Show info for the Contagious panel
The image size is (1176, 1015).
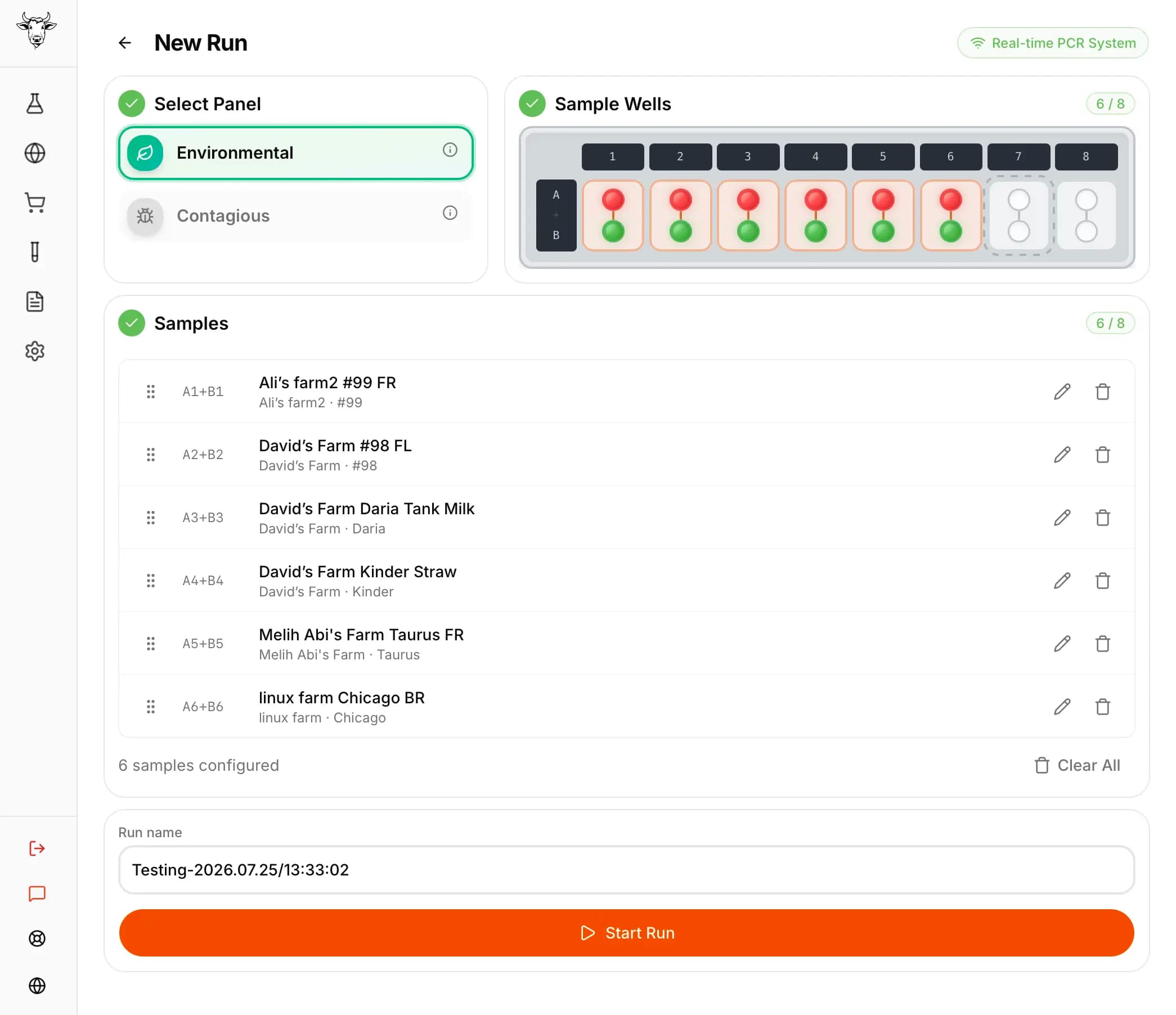coord(450,213)
